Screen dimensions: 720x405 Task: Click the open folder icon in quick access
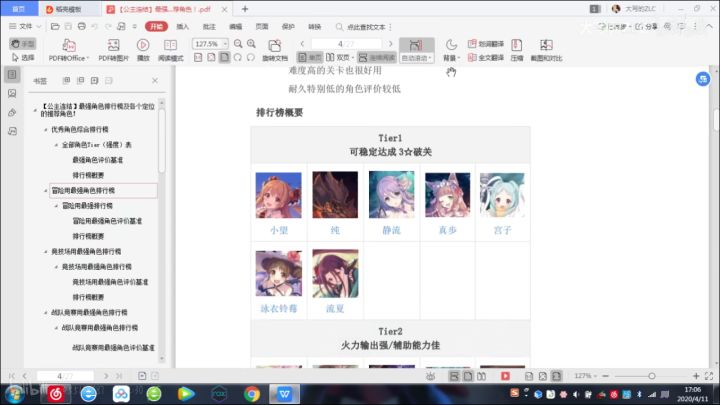[x=55, y=27]
